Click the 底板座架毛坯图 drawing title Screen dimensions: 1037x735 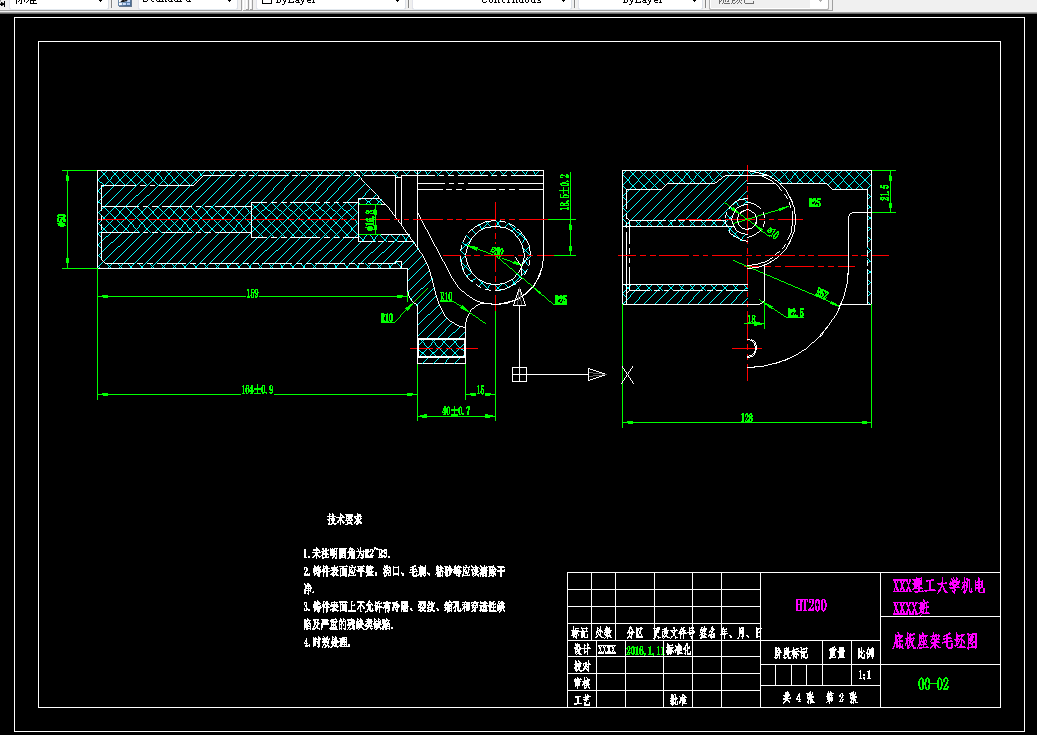[935, 640]
